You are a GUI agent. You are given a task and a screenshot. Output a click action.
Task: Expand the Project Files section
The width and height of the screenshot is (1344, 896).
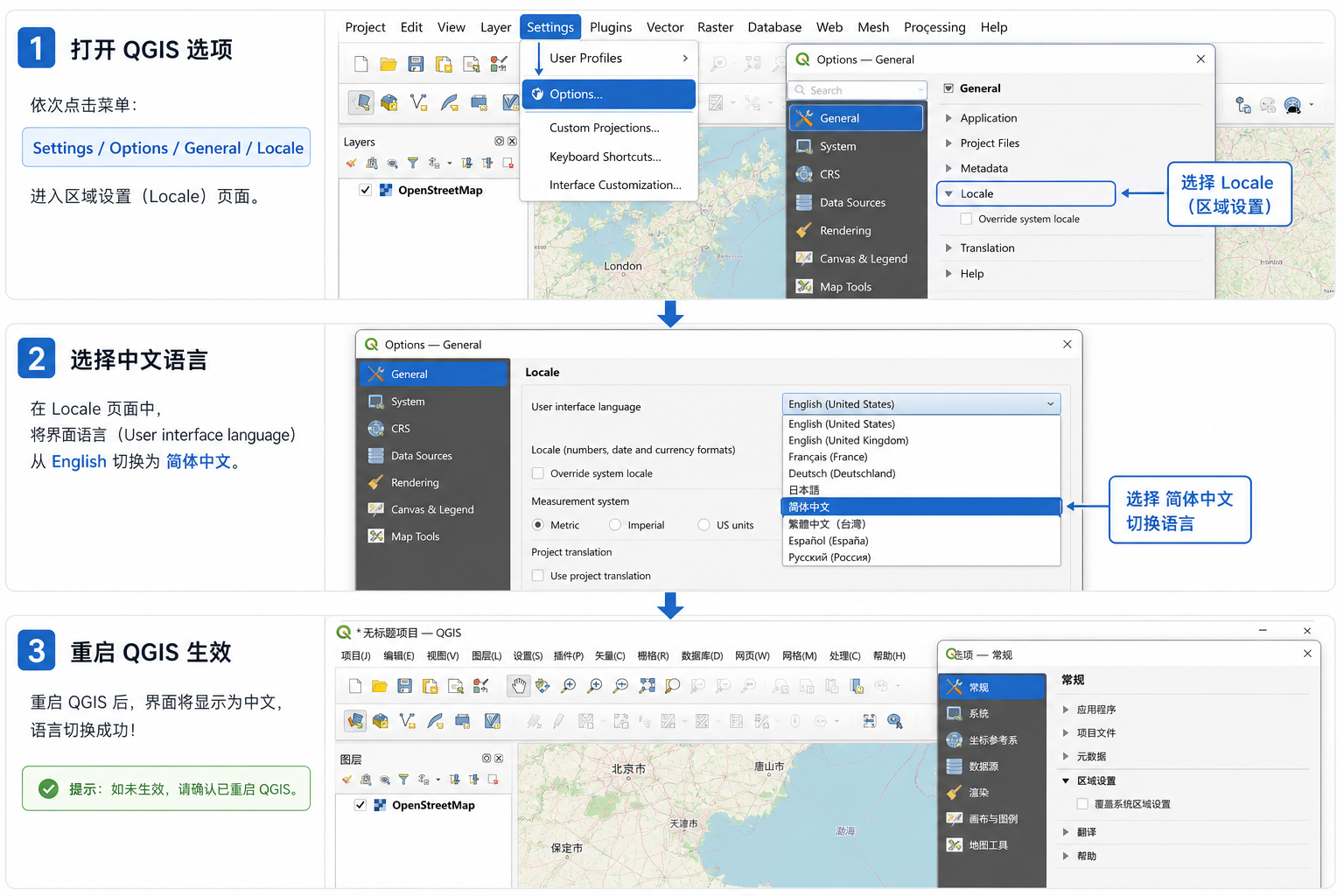click(x=948, y=143)
